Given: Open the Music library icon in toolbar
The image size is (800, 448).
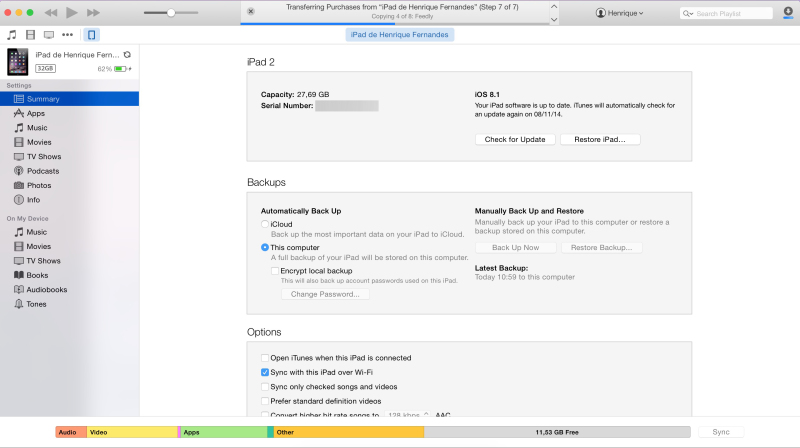Looking at the screenshot, I should [12, 35].
